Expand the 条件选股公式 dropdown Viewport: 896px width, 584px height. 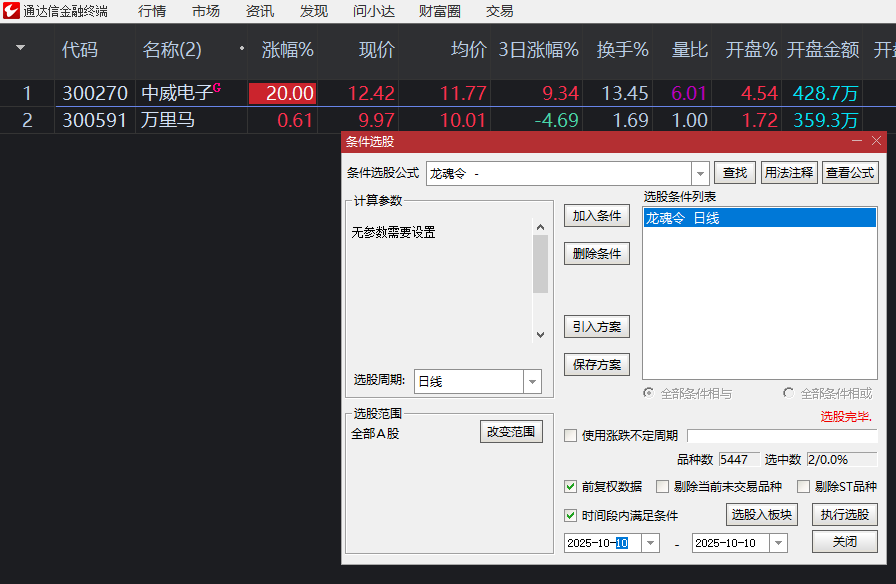point(700,173)
